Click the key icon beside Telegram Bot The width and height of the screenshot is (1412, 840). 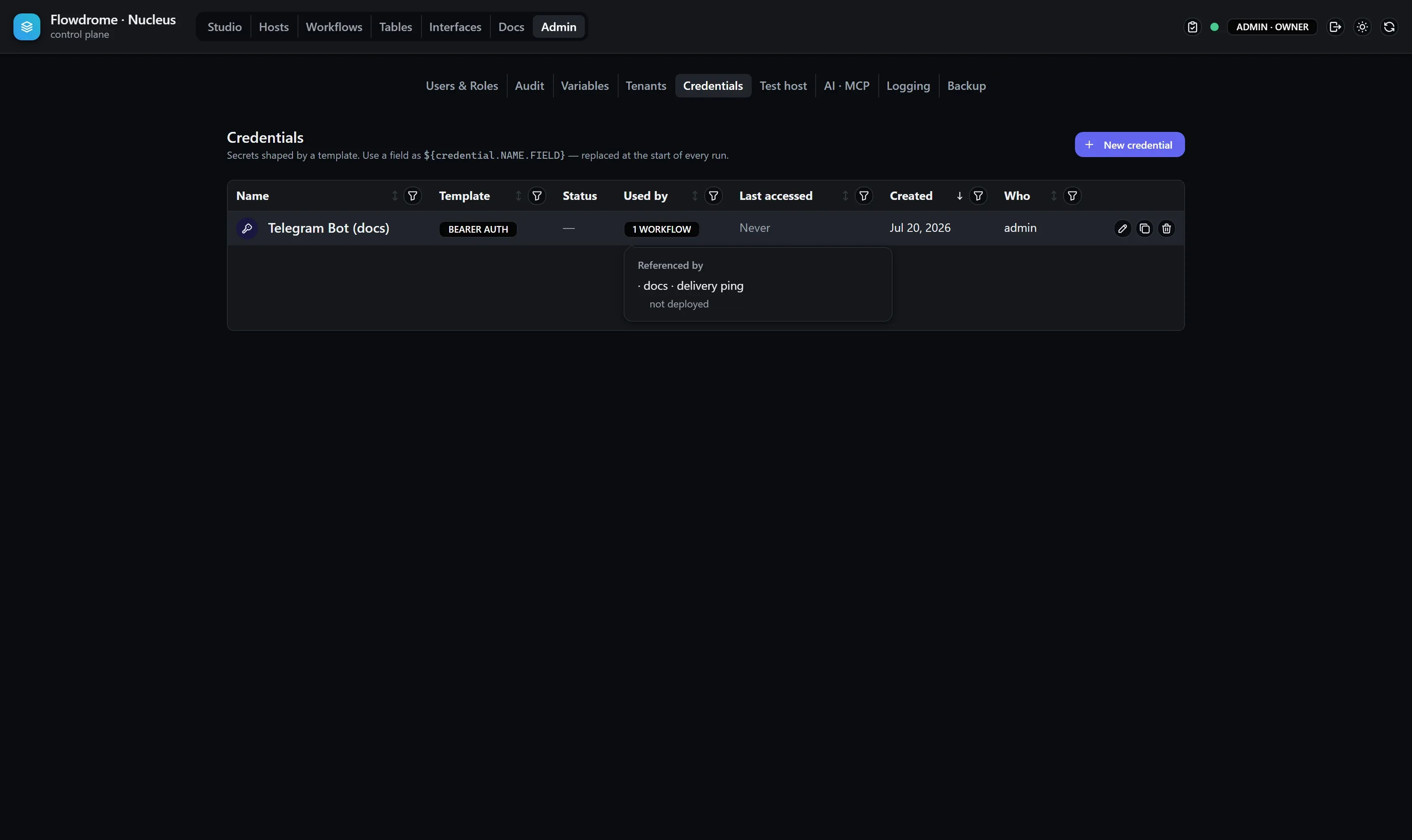[247, 228]
